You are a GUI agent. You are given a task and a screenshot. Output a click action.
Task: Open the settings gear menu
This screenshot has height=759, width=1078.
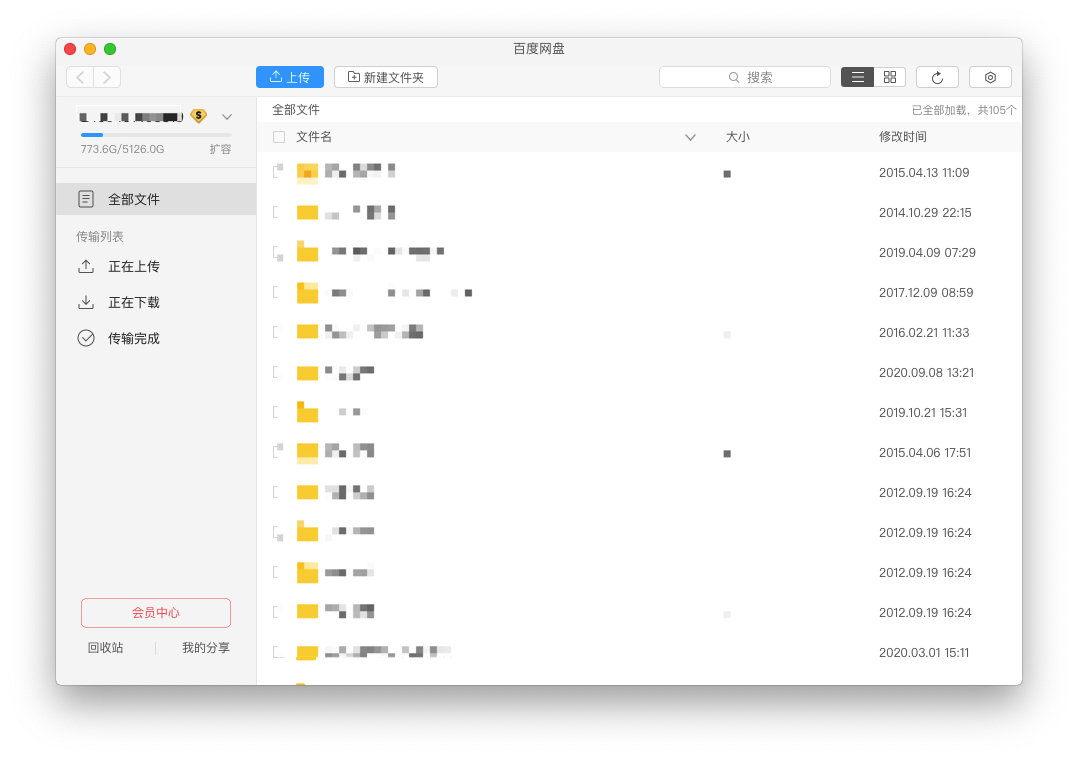pos(990,77)
